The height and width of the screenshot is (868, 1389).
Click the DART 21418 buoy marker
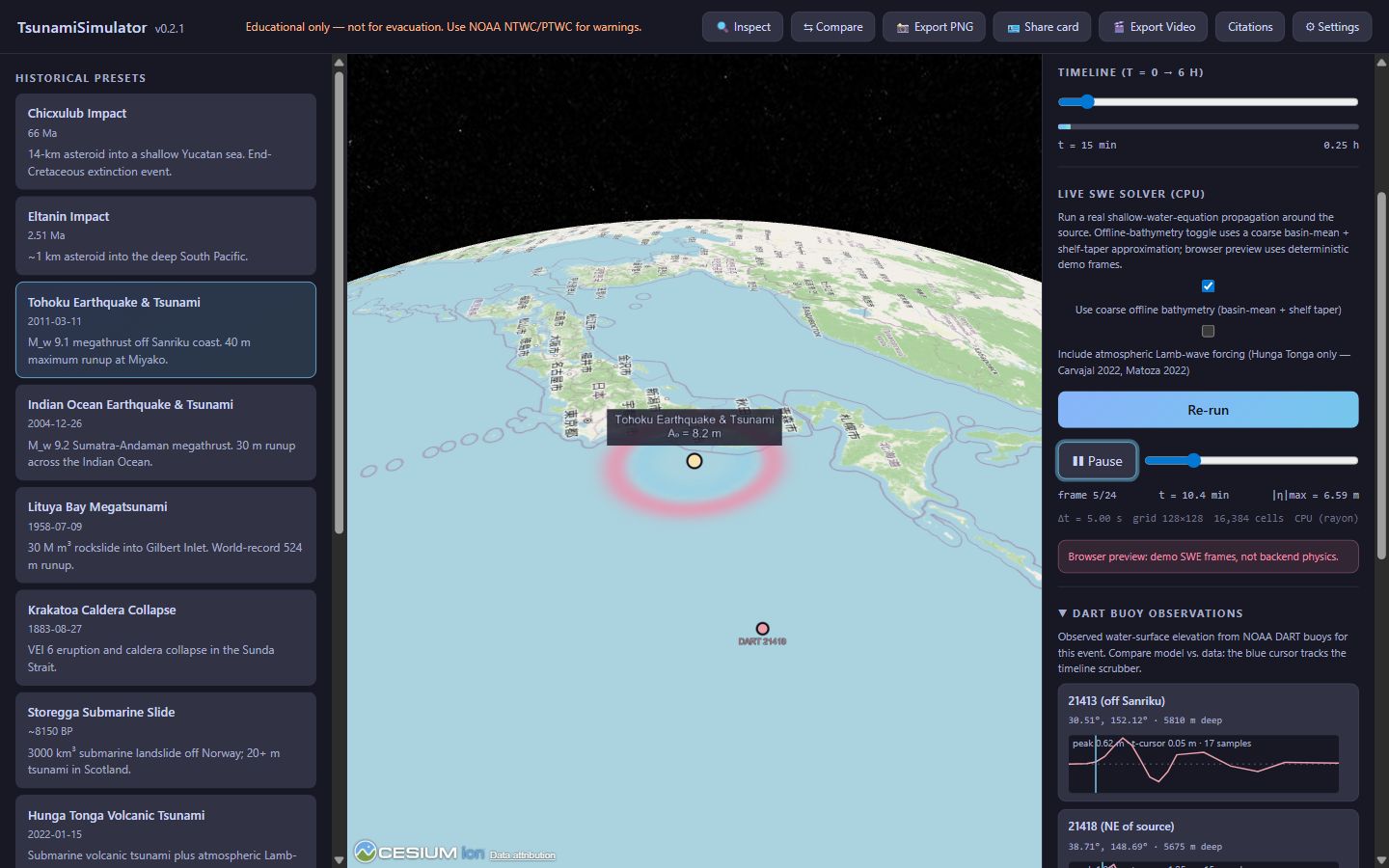(762, 629)
